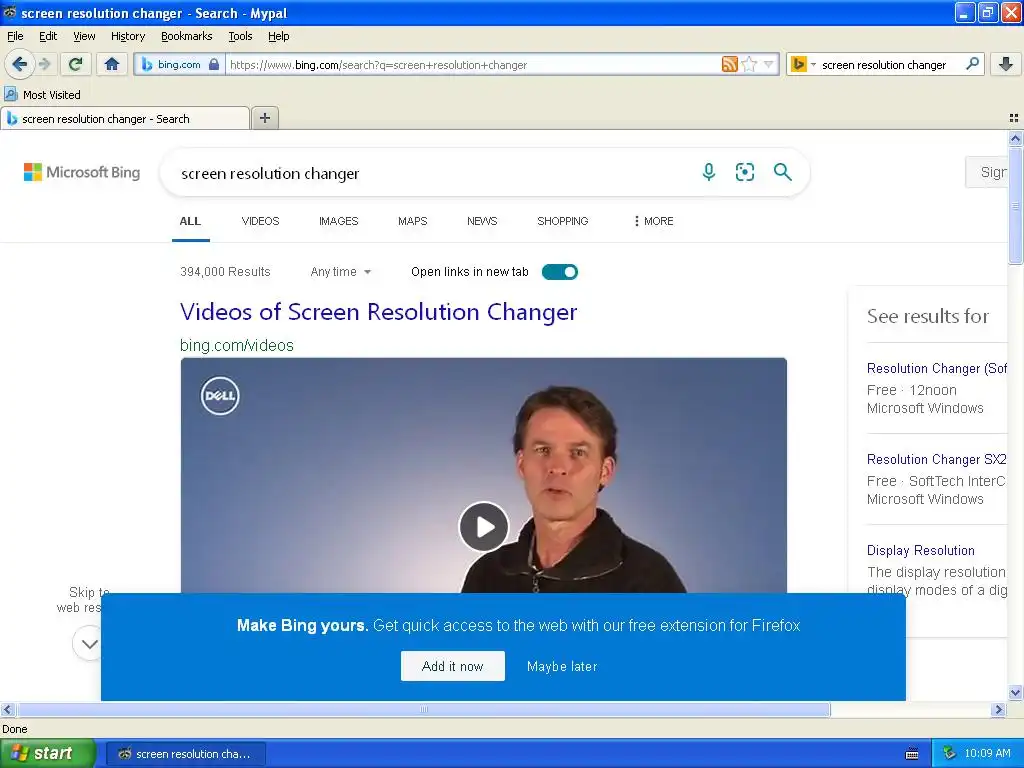Play the Dell video
This screenshot has width=1024, height=768.
[x=483, y=526]
